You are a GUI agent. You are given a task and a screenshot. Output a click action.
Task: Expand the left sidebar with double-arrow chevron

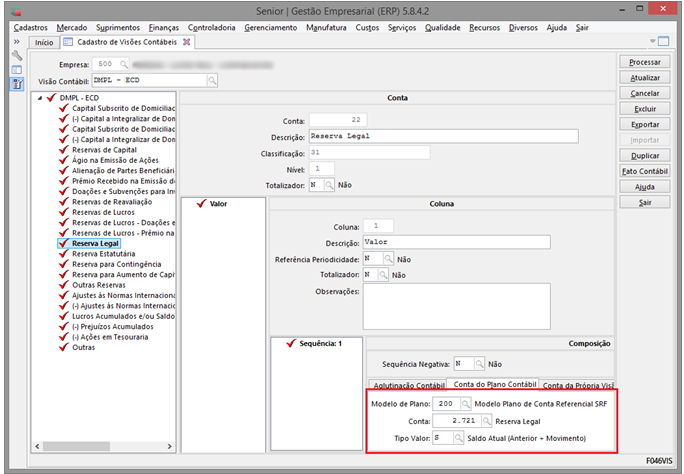[17, 42]
